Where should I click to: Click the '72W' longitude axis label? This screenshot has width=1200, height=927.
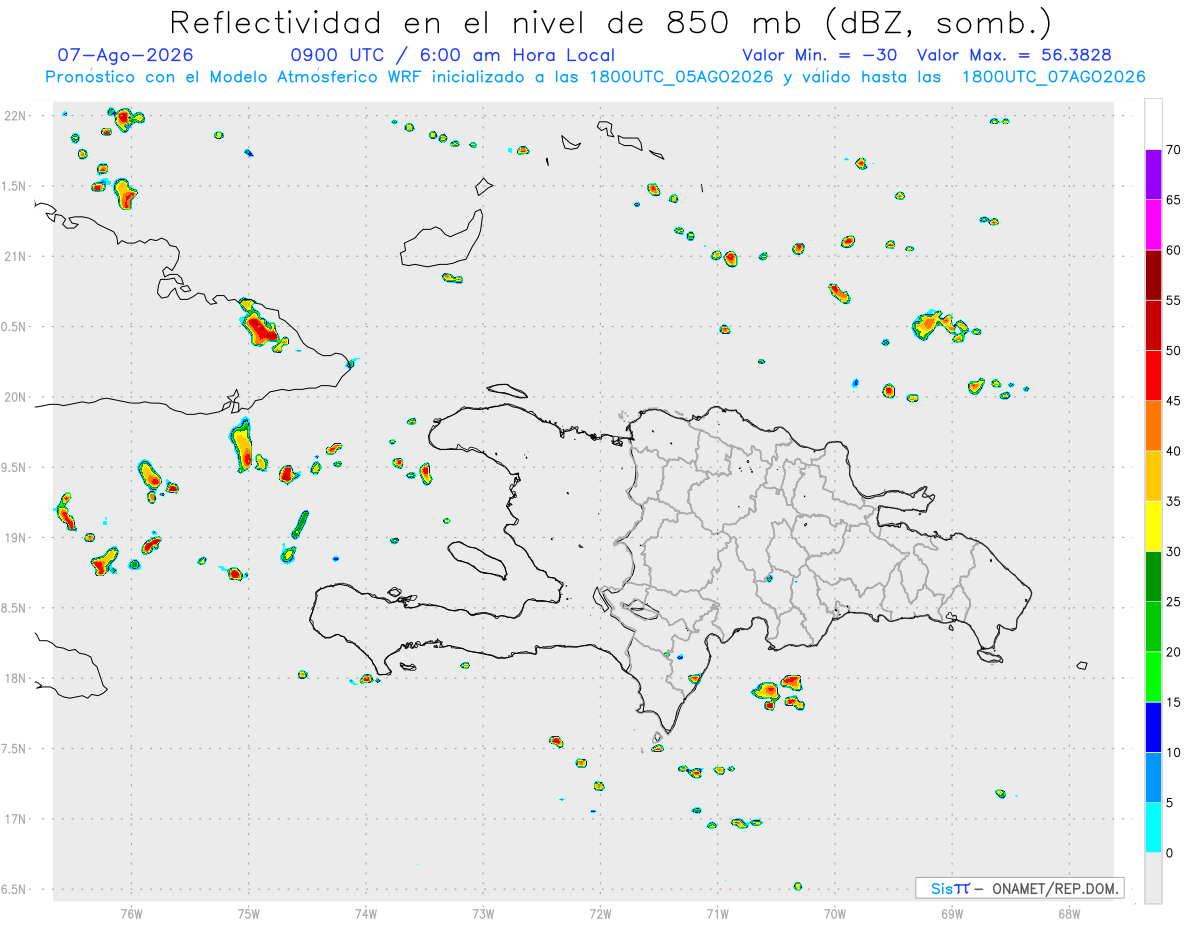600,912
